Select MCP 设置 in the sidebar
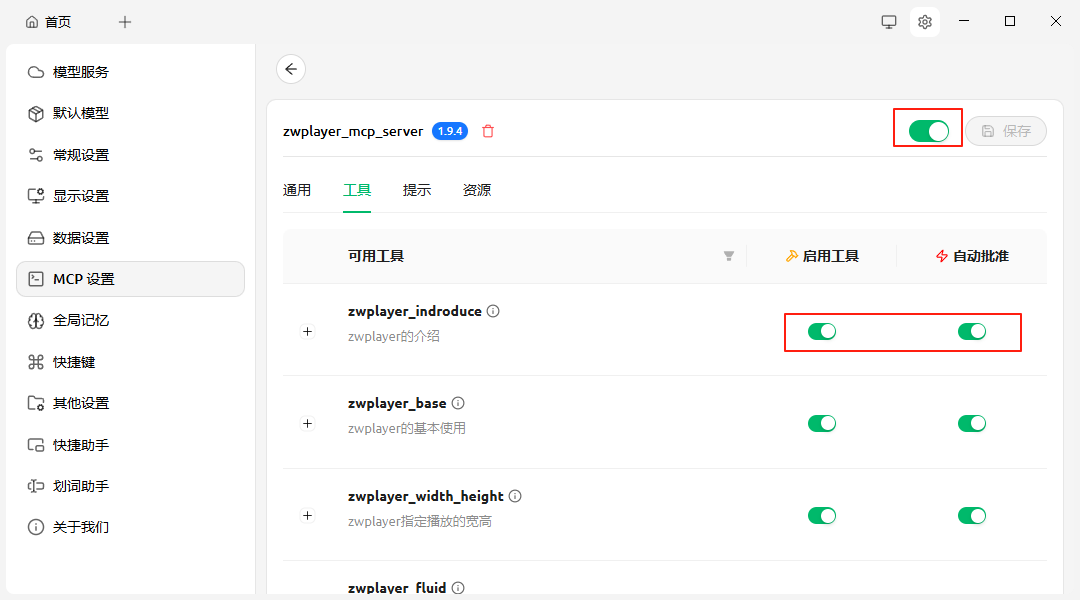 [x=130, y=279]
